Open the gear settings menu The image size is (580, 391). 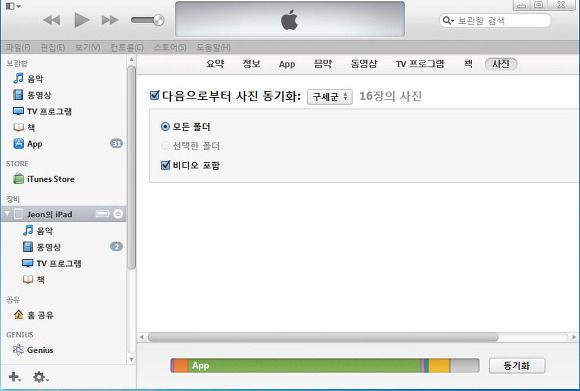[40, 377]
